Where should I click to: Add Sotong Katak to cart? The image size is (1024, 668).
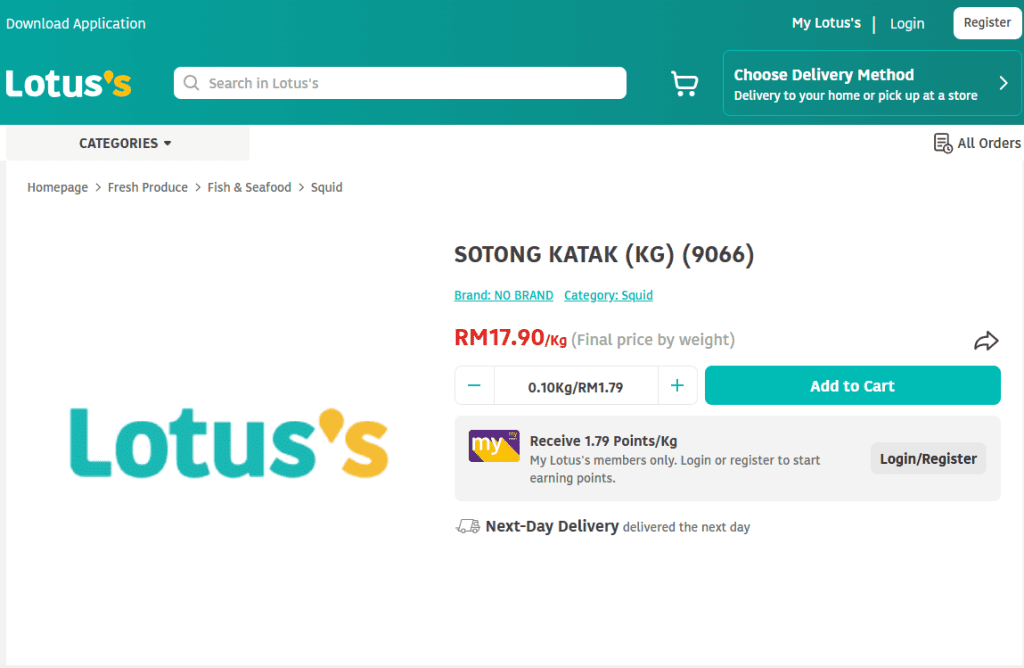coord(852,385)
